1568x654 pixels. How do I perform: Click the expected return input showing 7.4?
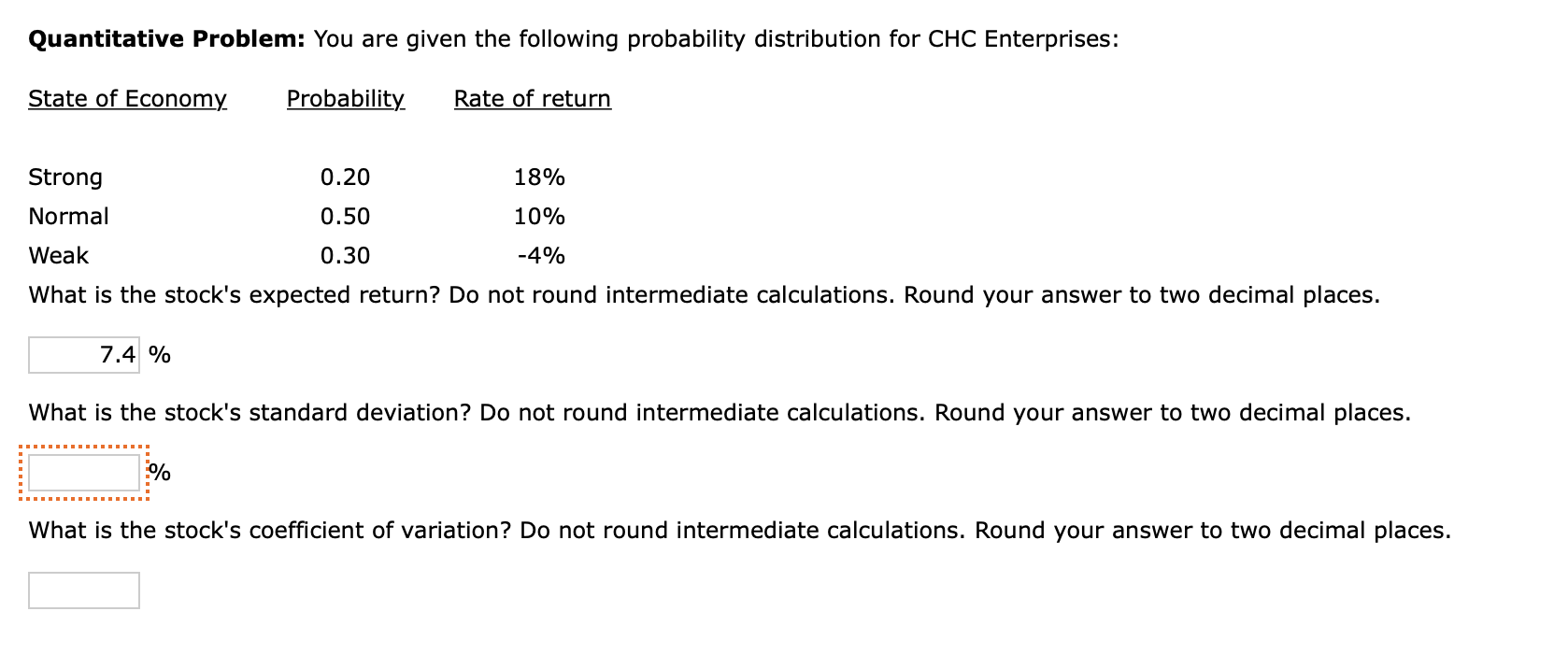click(x=83, y=354)
